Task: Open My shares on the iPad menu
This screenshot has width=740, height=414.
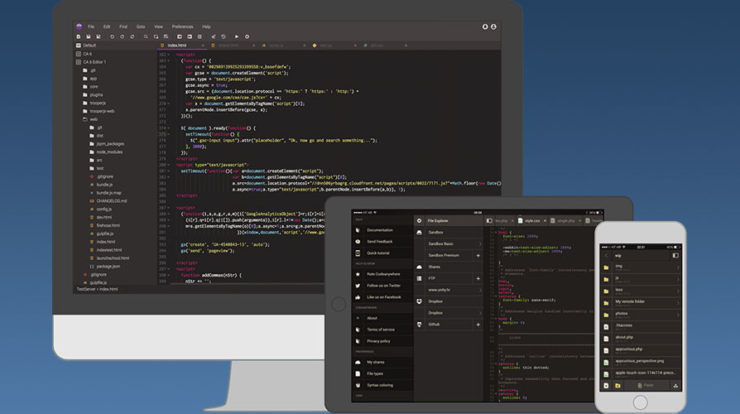Action: [376, 362]
